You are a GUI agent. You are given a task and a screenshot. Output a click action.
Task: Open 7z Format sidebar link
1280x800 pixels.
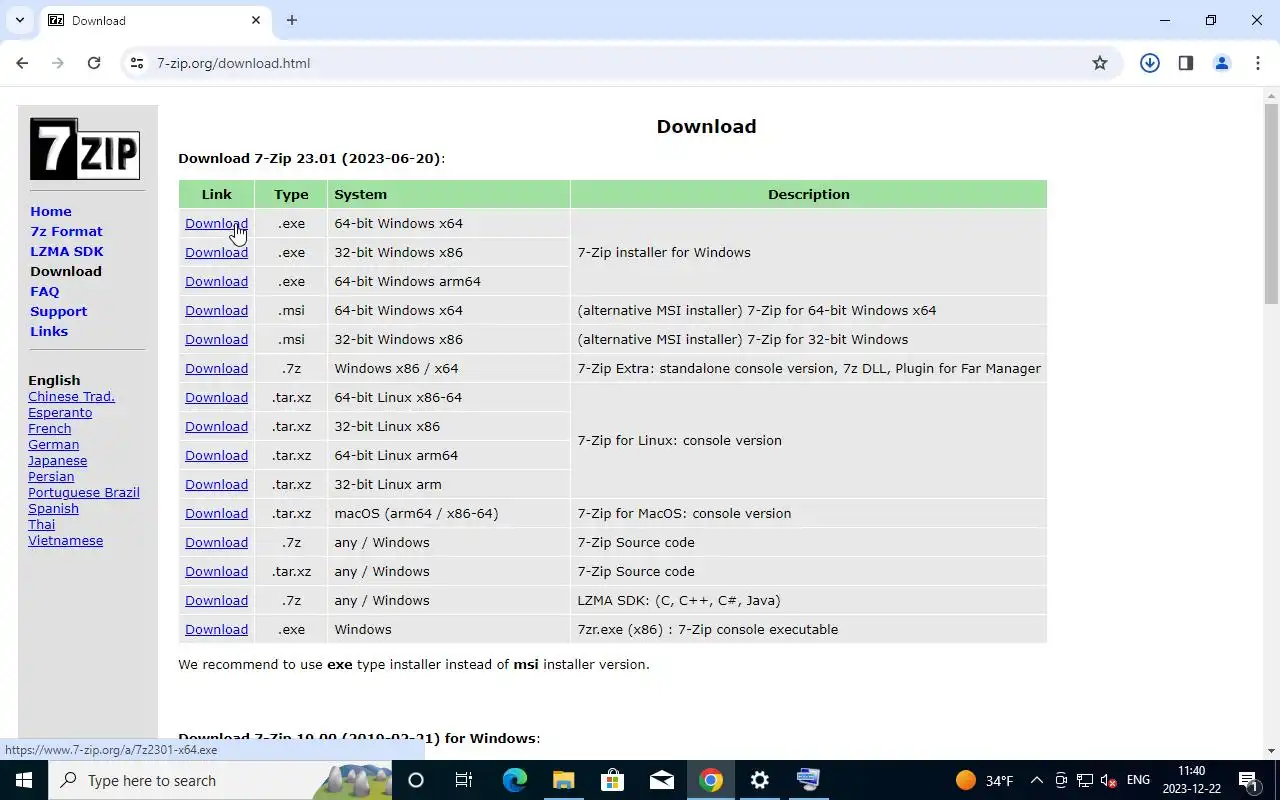click(66, 231)
